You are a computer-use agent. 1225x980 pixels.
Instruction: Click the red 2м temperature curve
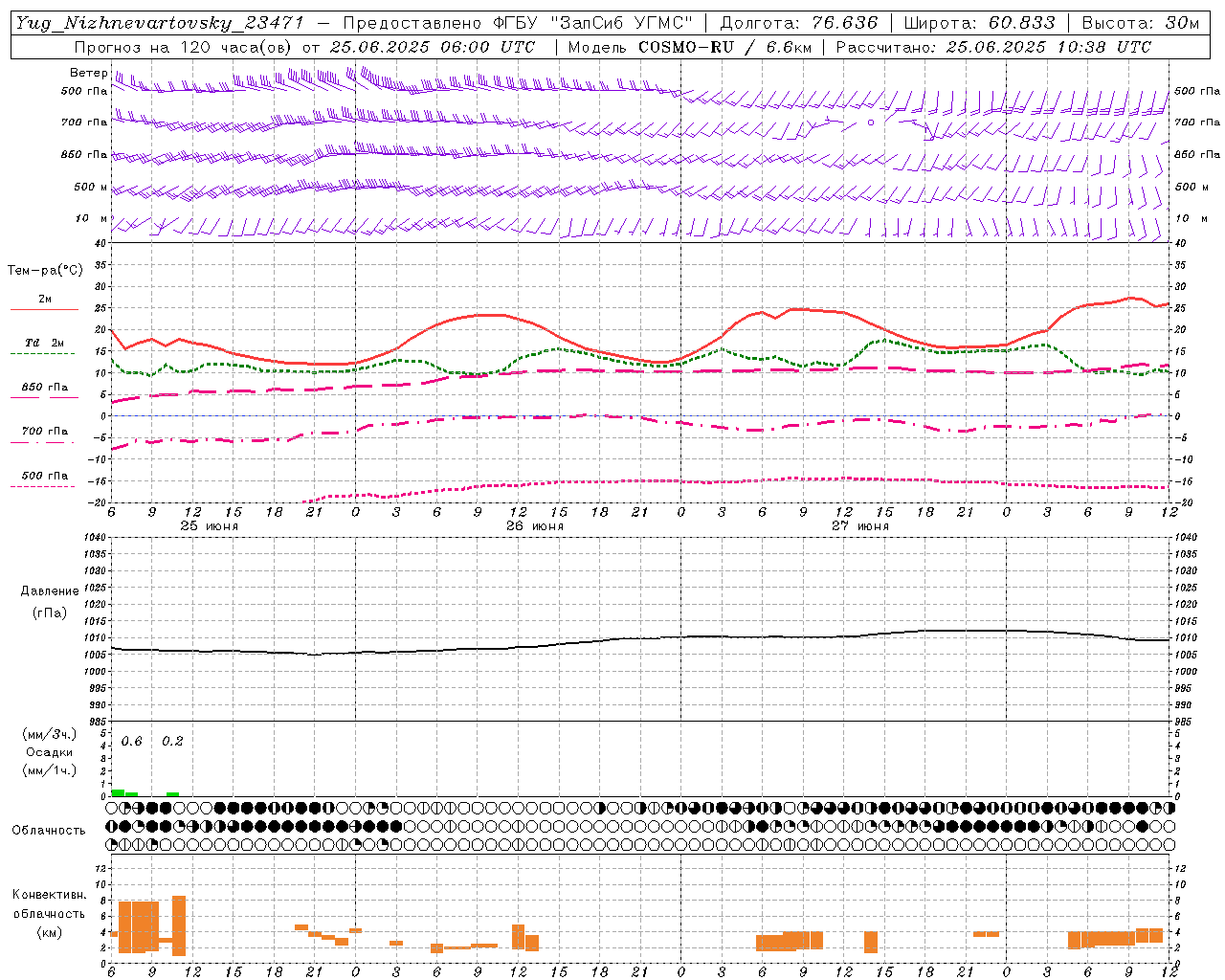coord(493,315)
